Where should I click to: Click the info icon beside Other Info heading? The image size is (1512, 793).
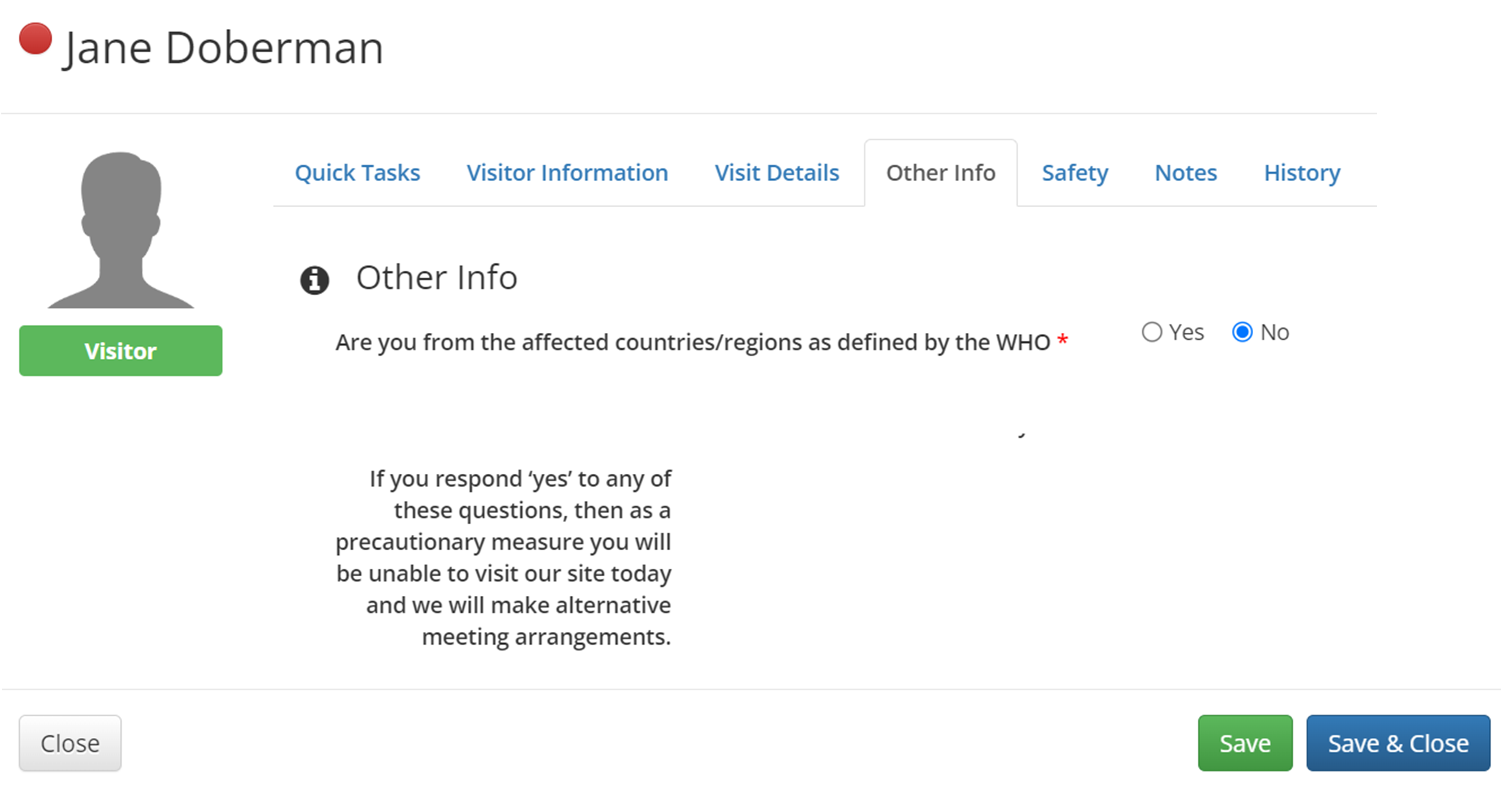(314, 280)
